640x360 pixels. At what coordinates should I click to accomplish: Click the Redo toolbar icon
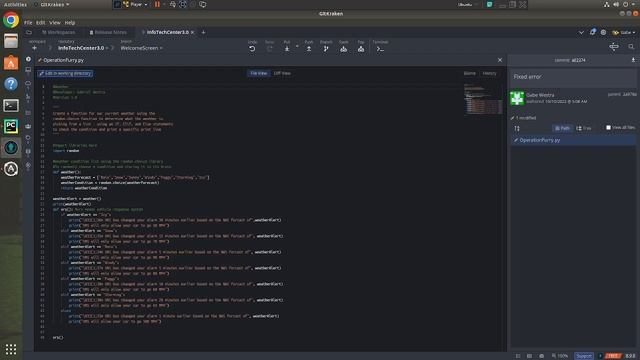tap(269, 49)
